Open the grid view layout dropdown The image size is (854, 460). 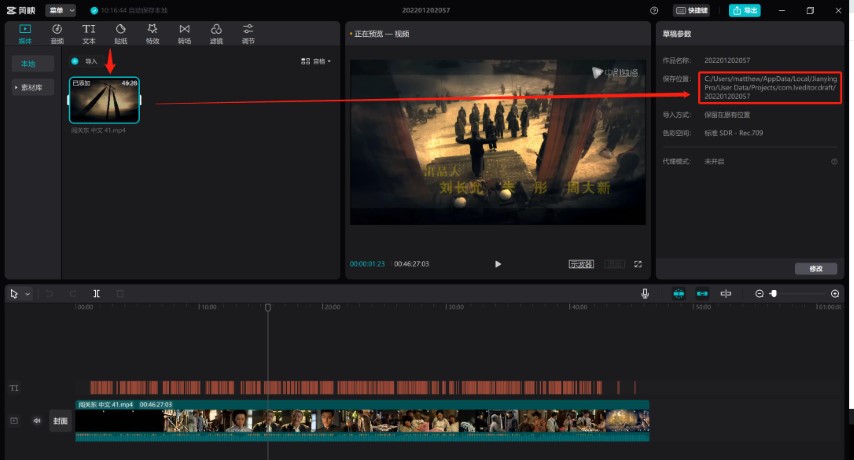tap(316, 62)
